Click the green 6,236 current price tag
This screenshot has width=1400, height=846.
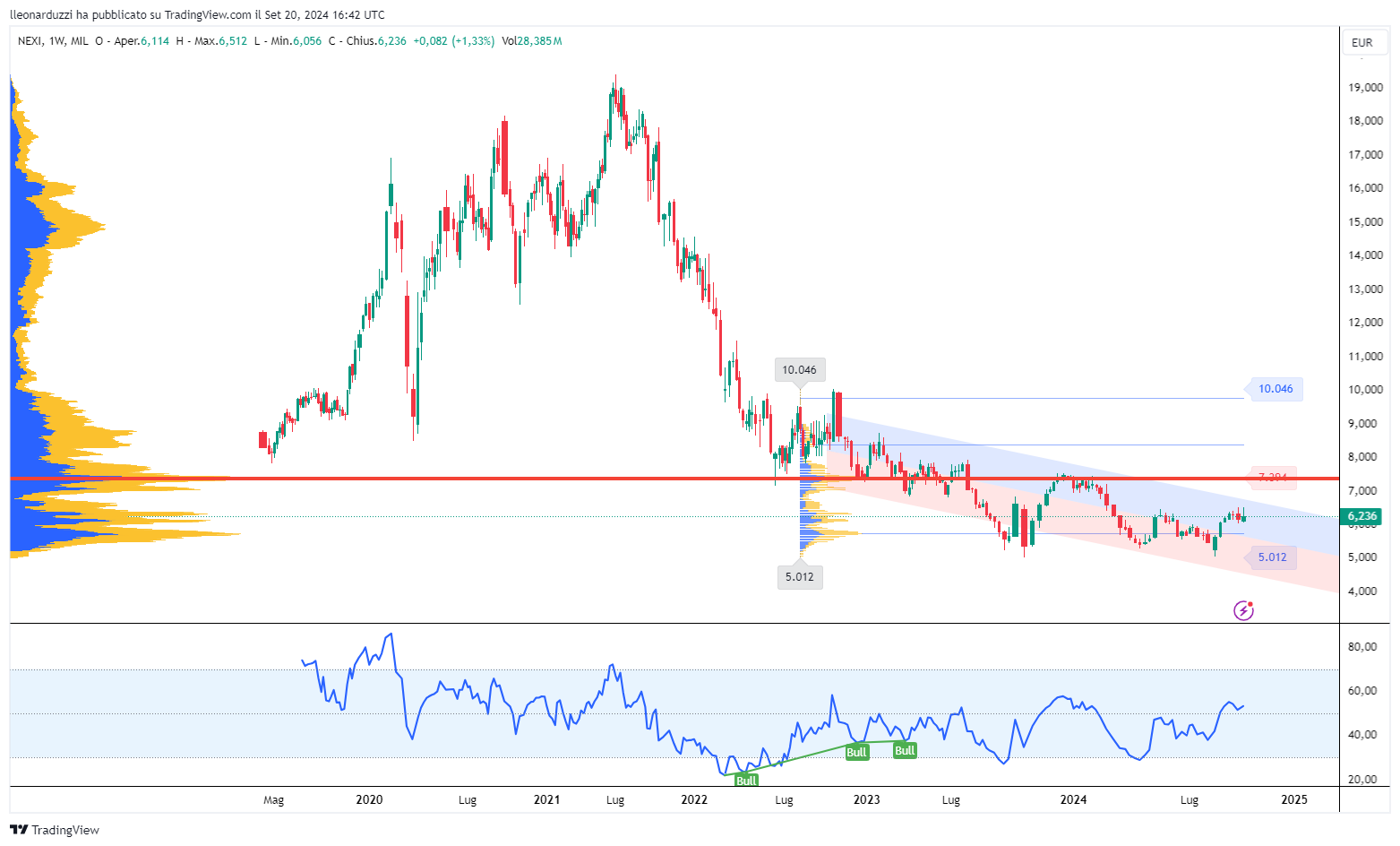coord(1362,516)
